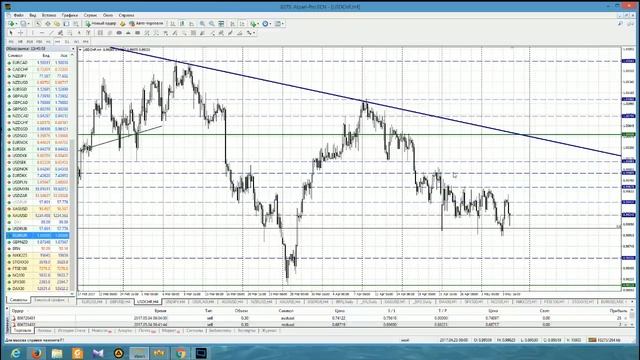Viewport: 640px width, 360px height.
Task: Open Firefox from the taskbar
Action: (36, 353)
